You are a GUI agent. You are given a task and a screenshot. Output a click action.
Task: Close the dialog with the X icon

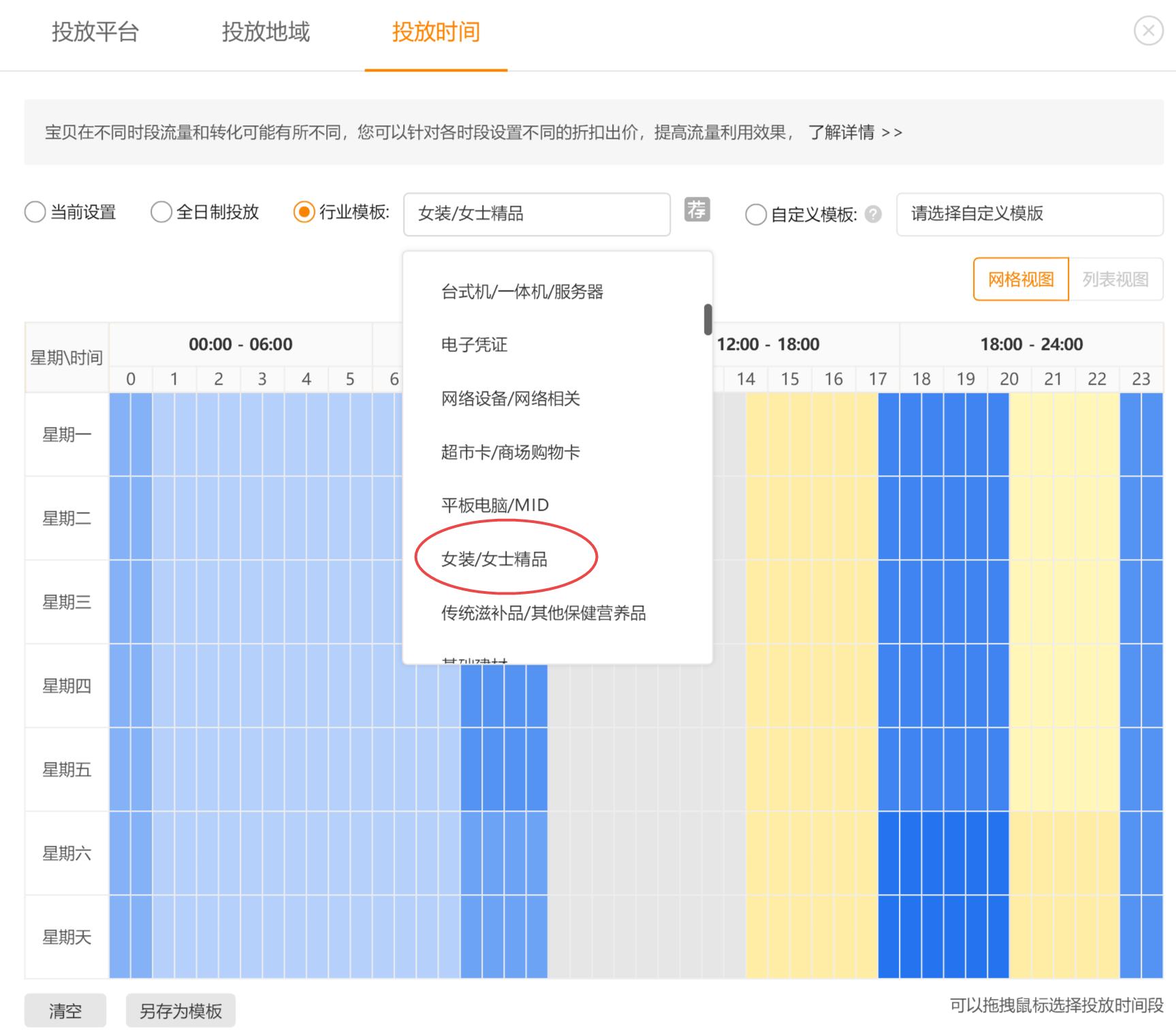coord(1149,30)
